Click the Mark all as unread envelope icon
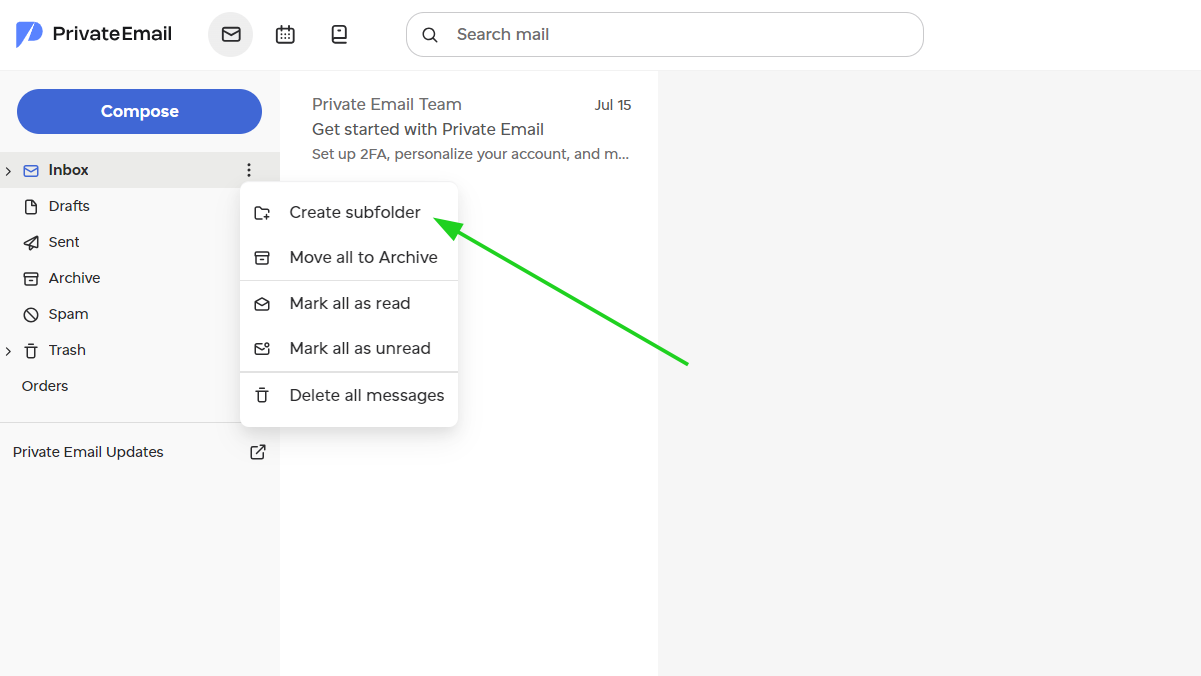The image size is (1201, 676). (262, 348)
